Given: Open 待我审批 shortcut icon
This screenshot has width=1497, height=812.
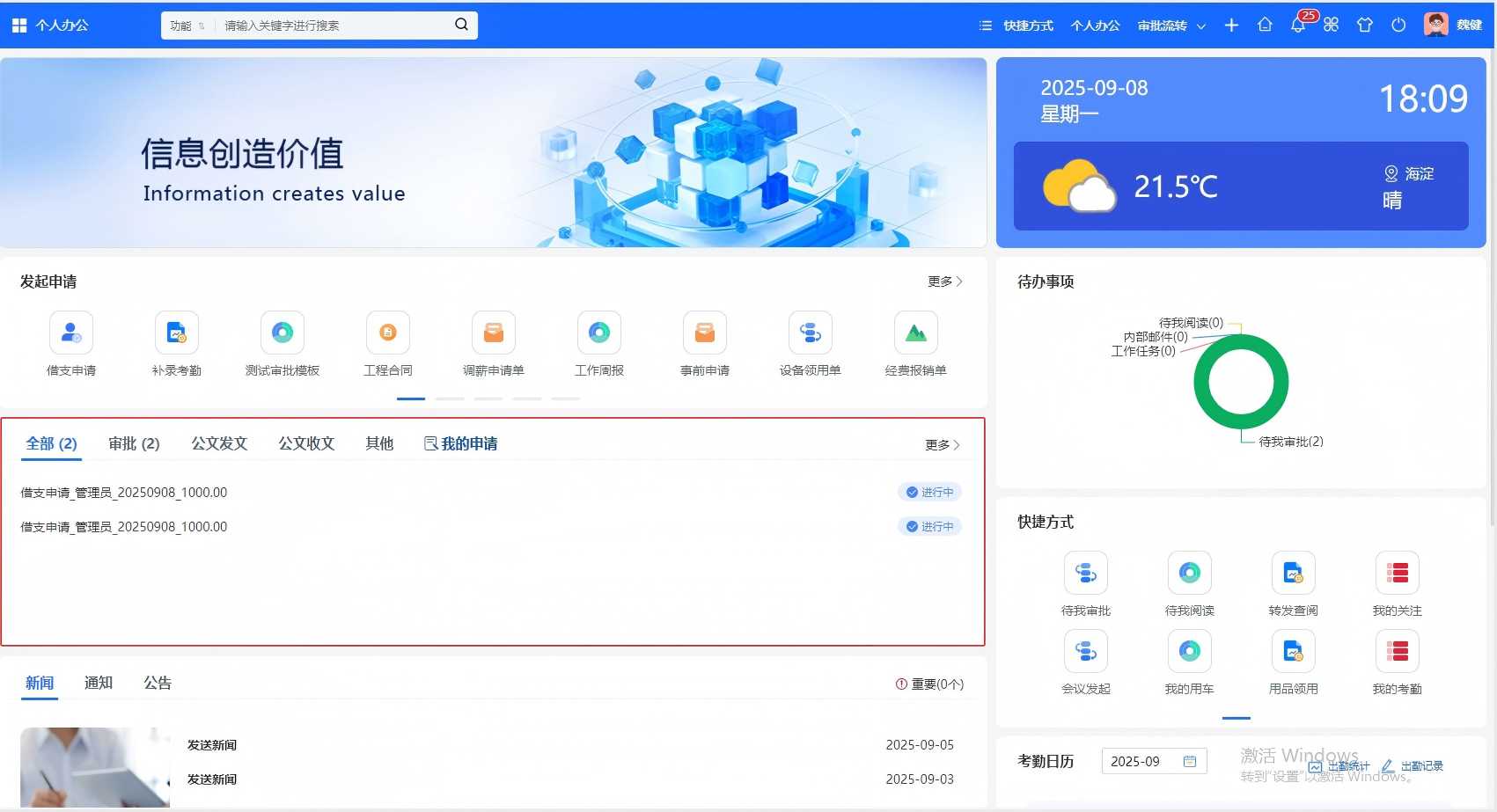Looking at the screenshot, I should 1085,574.
